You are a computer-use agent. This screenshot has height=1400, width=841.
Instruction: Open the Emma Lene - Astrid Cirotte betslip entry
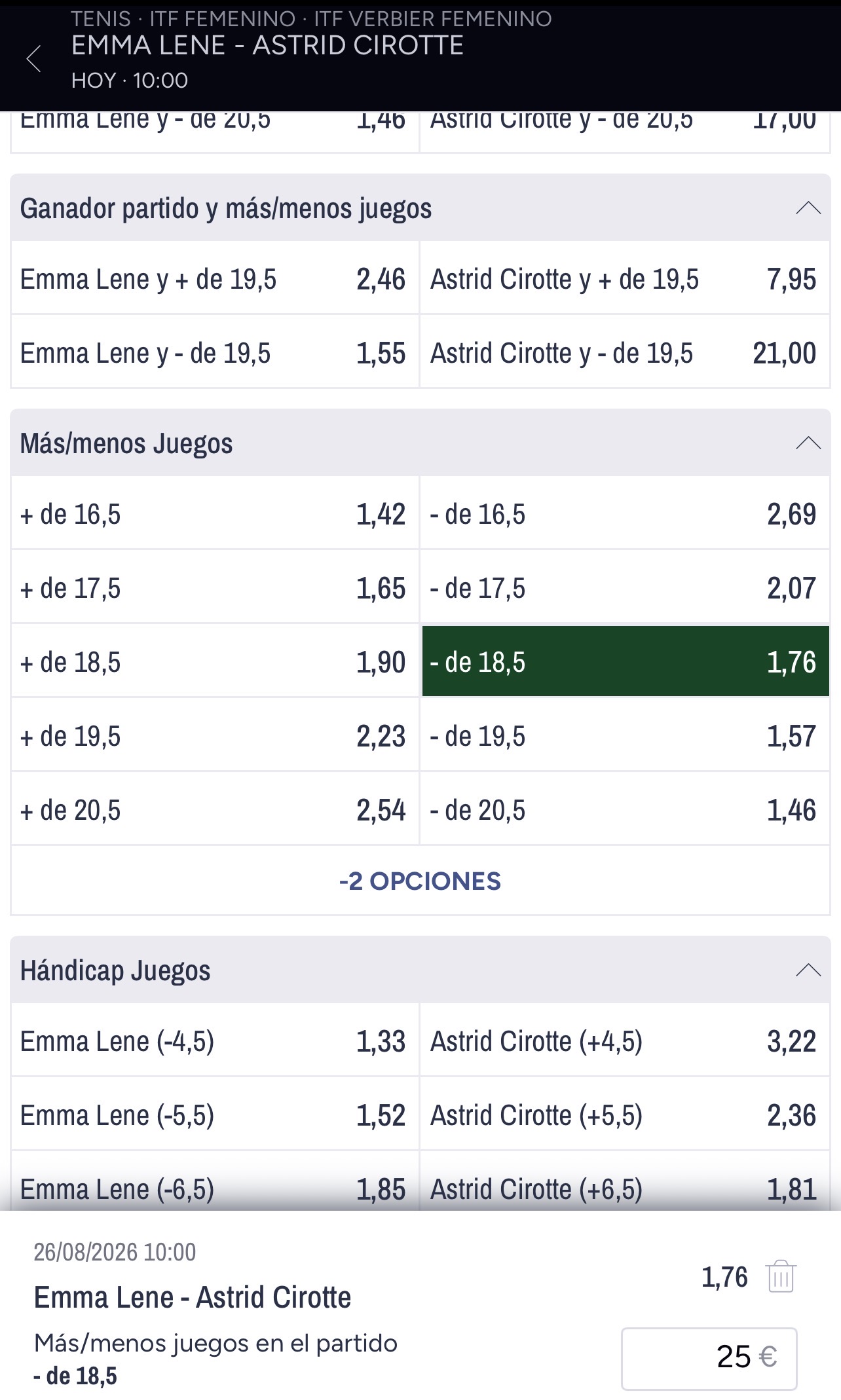click(x=193, y=1297)
